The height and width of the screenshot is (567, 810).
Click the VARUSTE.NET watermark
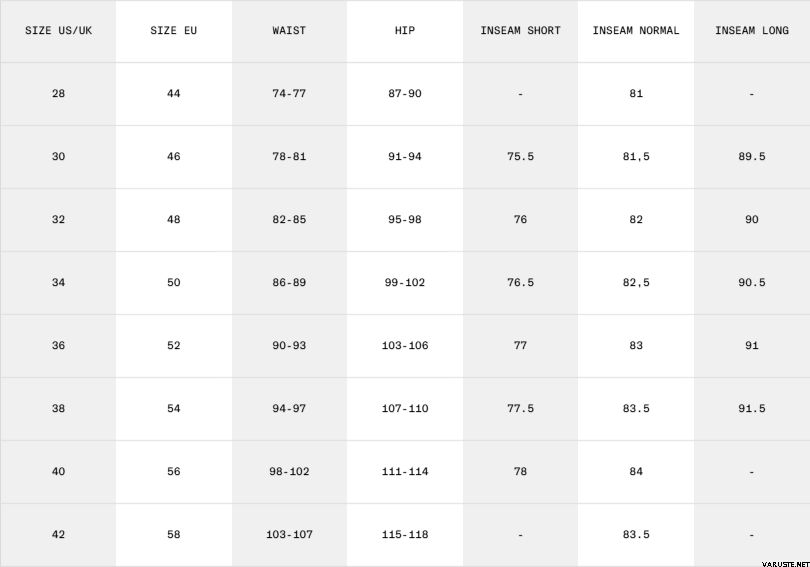pyautogui.click(x=776, y=559)
